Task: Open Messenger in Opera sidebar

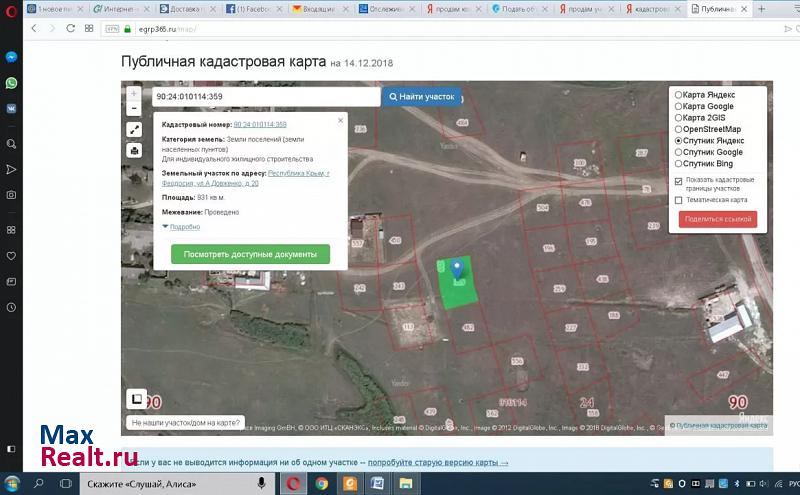Action: point(11,57)
